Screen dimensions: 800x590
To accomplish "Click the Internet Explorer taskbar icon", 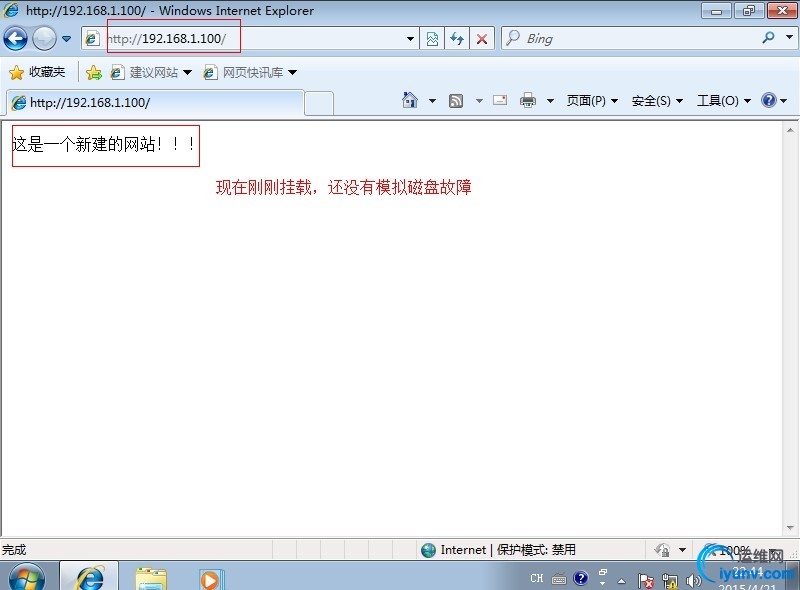I will click(x=89, y=577).
